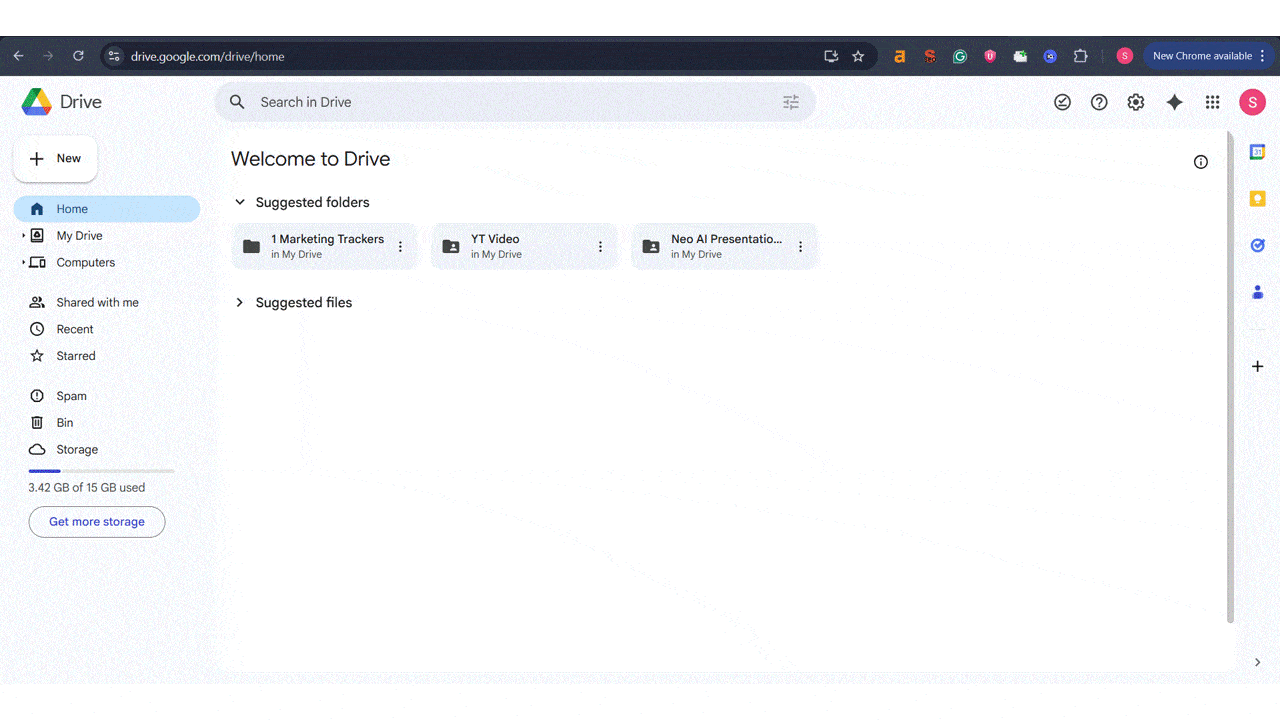Collapse the Suggested folders section

click(x=239, y=201)
